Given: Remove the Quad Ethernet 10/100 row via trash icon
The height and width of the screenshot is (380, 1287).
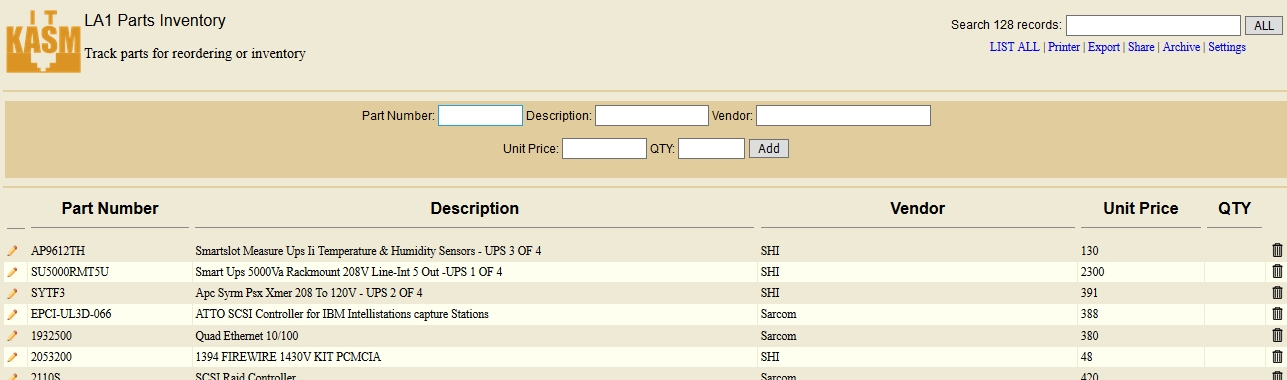Looking at the screenshot, I should click(1277, 335).
